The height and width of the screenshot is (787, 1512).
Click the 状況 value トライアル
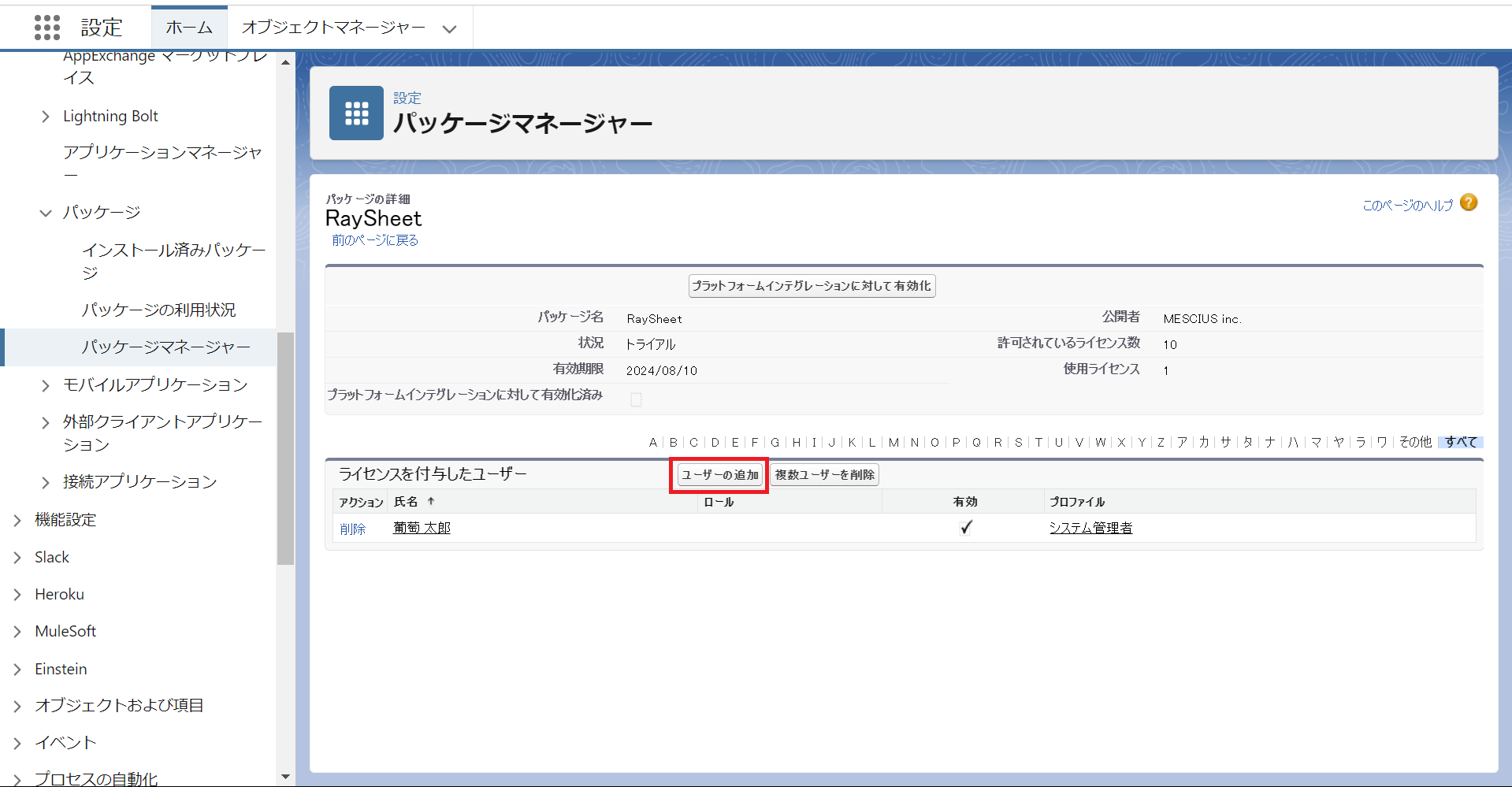tap(650, 344)
